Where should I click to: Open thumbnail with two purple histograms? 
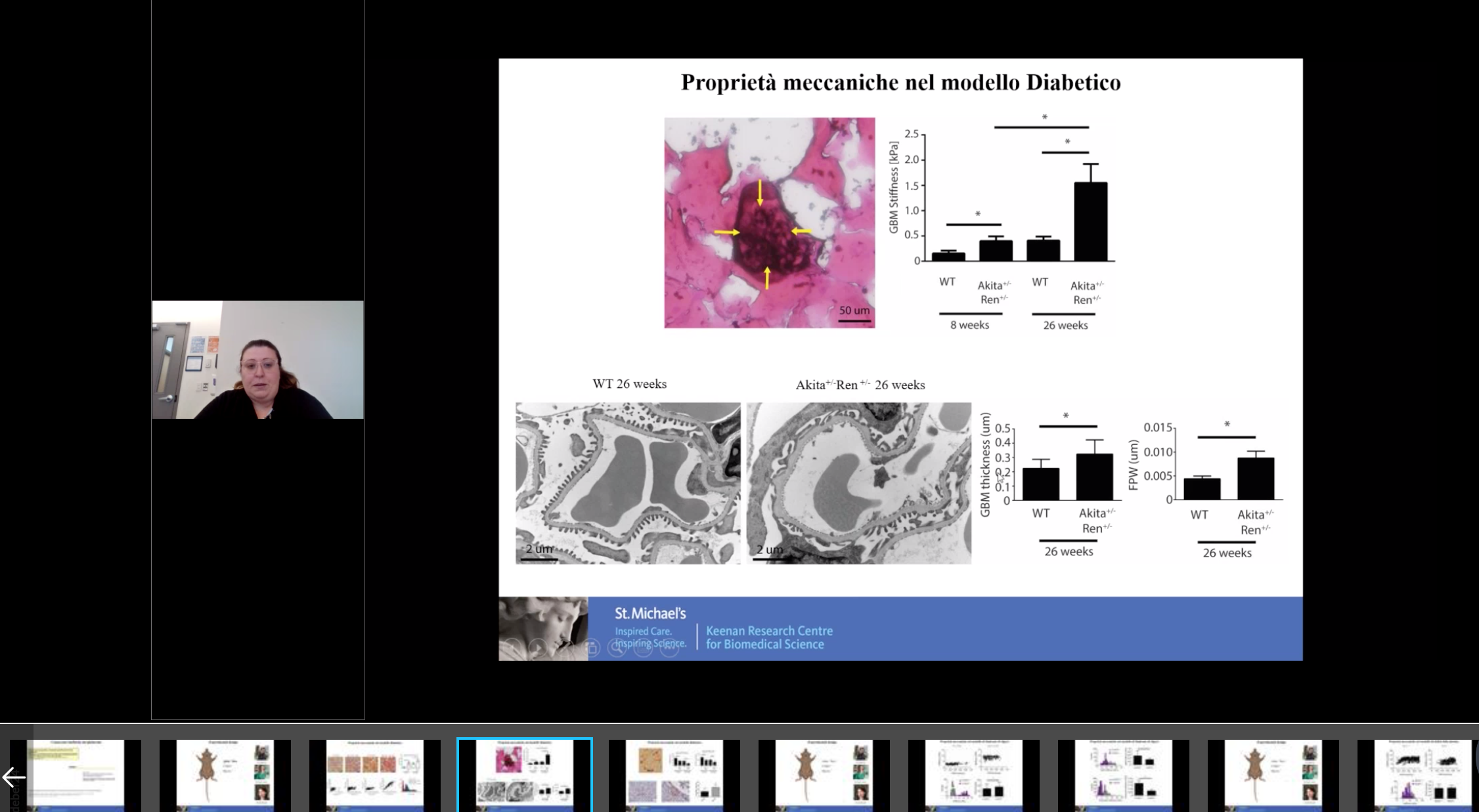click(x=1124, y=775)
